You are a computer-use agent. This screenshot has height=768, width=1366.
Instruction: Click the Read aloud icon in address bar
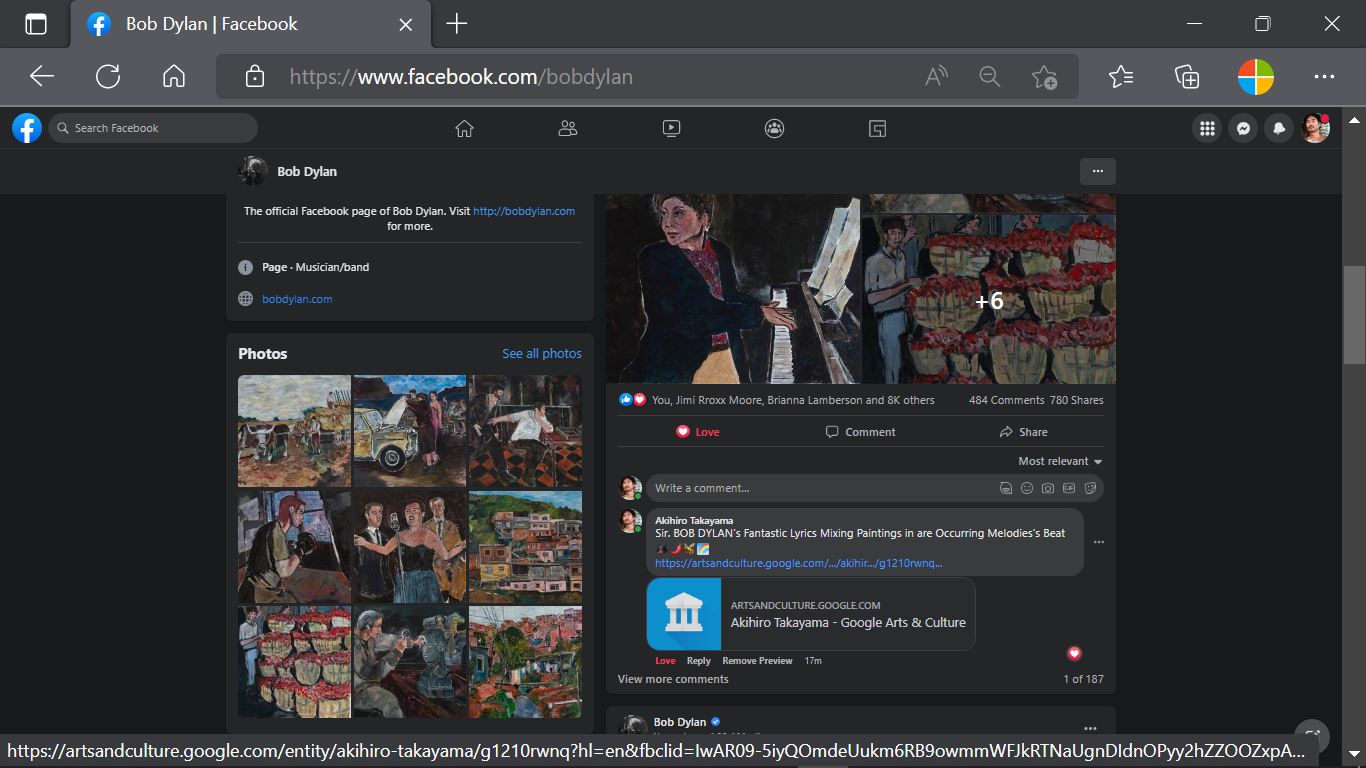coord(936,77)
